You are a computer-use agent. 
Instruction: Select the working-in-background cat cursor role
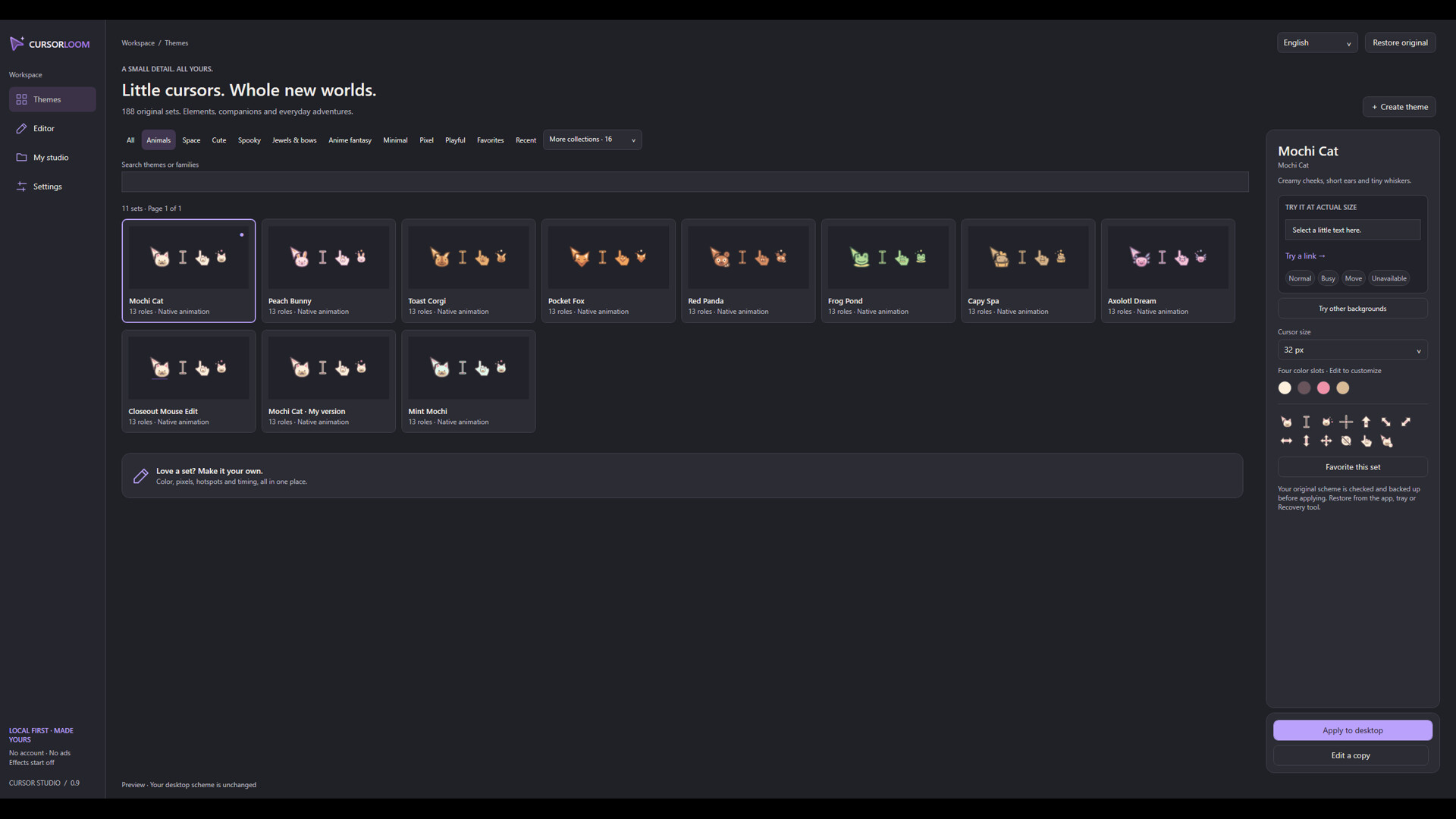tap(1386, 441)
